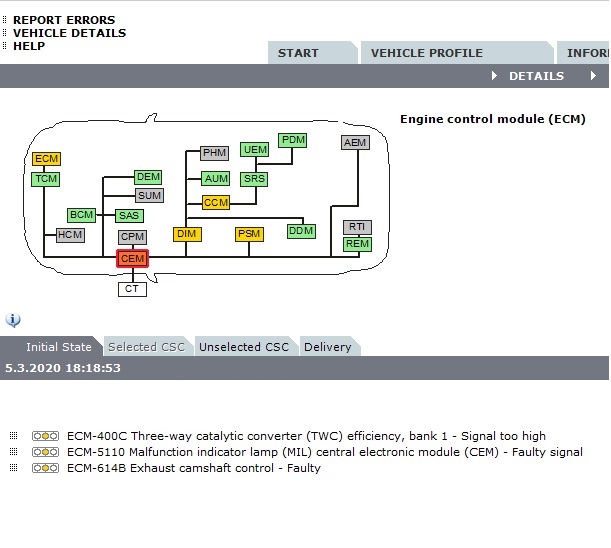Click the SUM module node
611x548 pixels.
pos(150,195)
